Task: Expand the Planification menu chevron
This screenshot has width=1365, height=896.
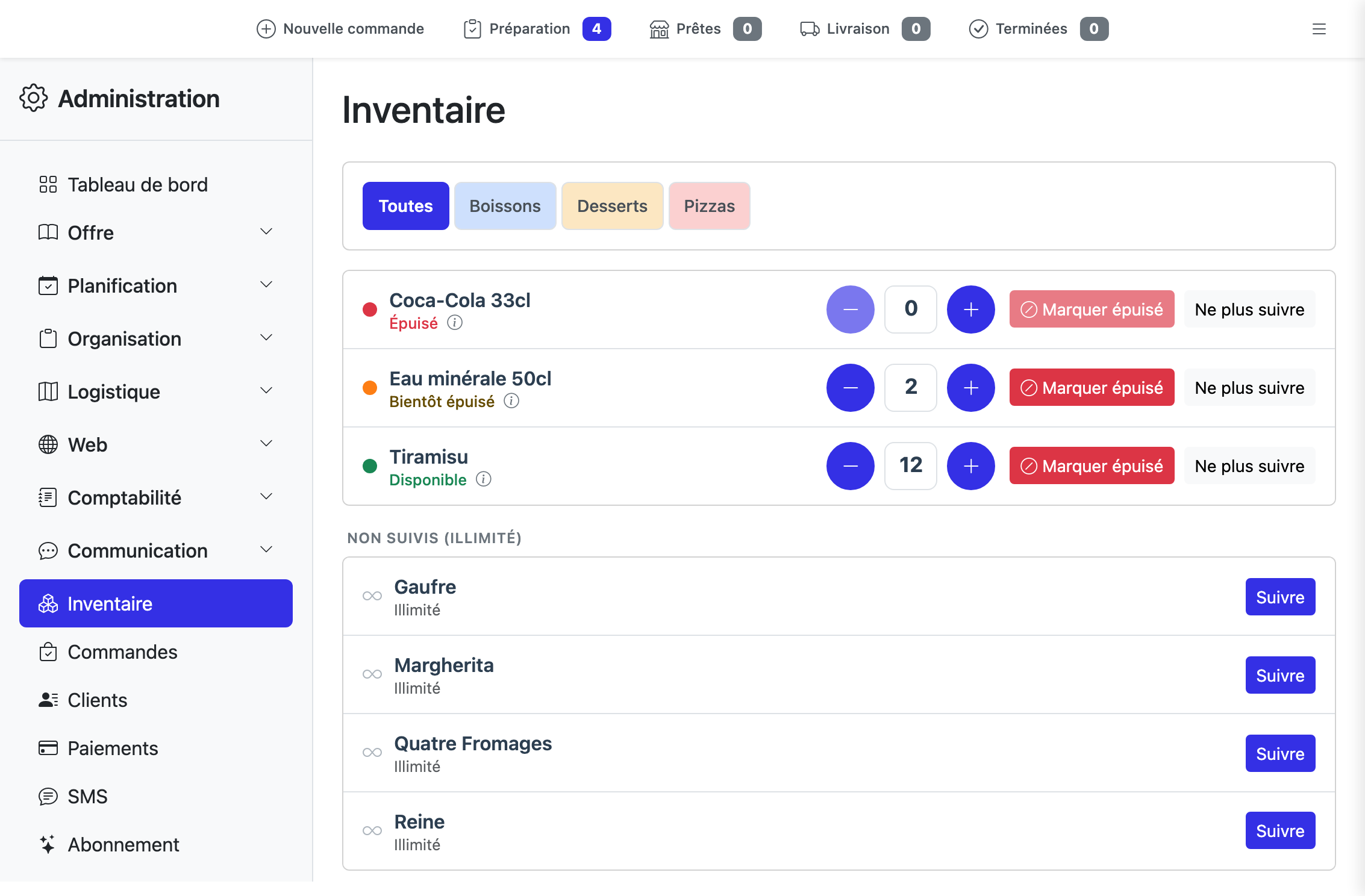Action: [266, 285]
